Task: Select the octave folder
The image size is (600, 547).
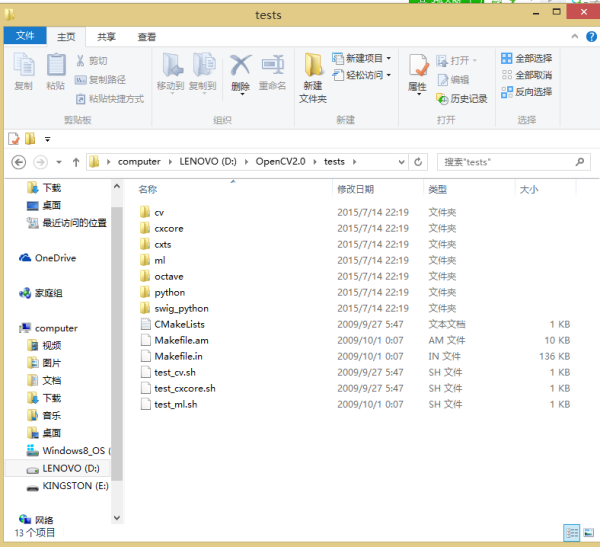Action: 161,276
